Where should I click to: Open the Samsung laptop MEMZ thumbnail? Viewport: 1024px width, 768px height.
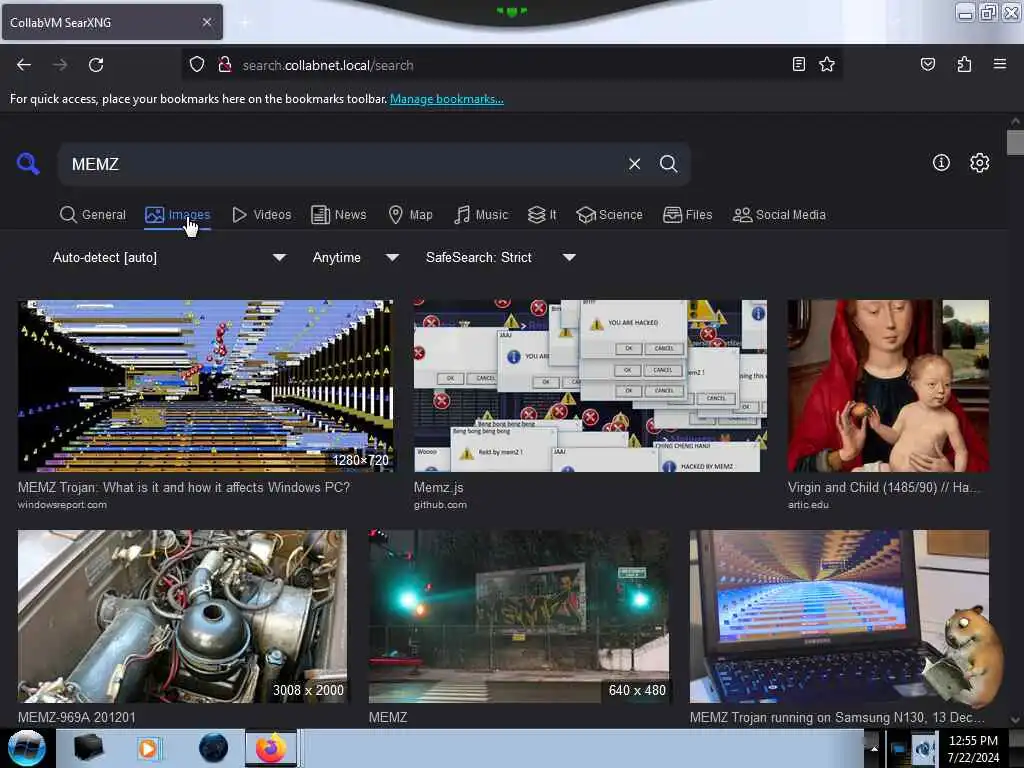(839, 616)
